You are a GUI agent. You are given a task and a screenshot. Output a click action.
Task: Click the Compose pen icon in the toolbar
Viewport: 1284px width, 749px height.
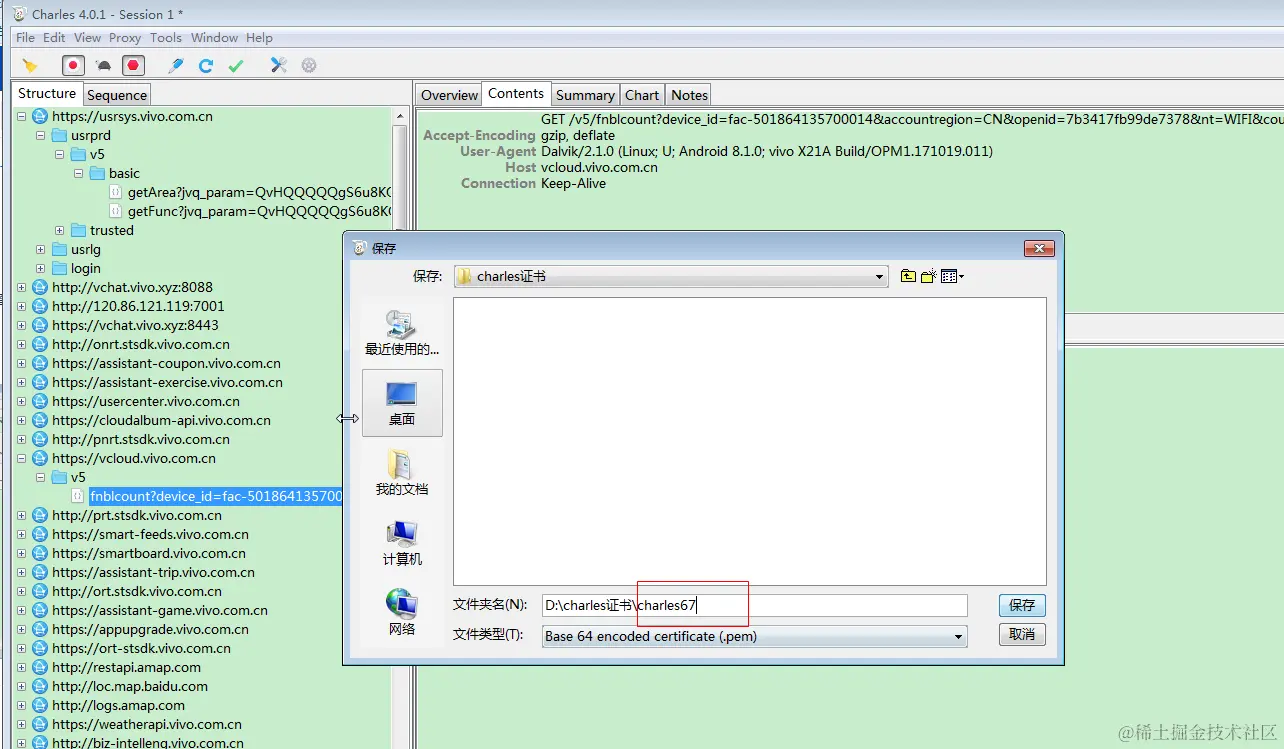(176, 66)
